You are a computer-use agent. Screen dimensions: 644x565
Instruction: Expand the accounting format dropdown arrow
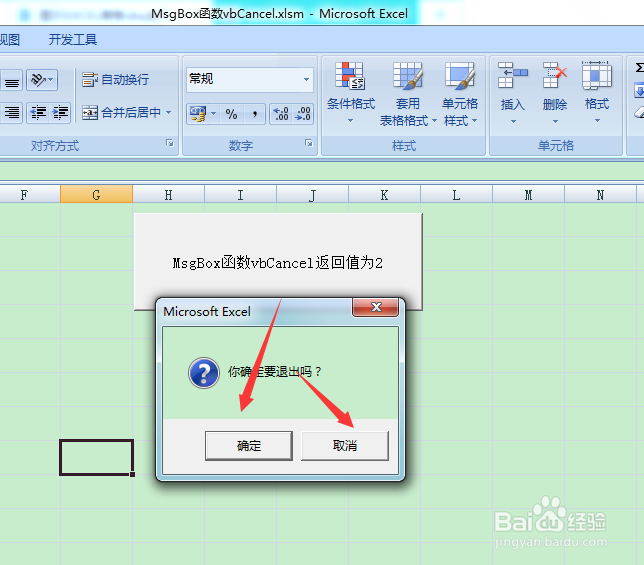[x=214, y=114]
